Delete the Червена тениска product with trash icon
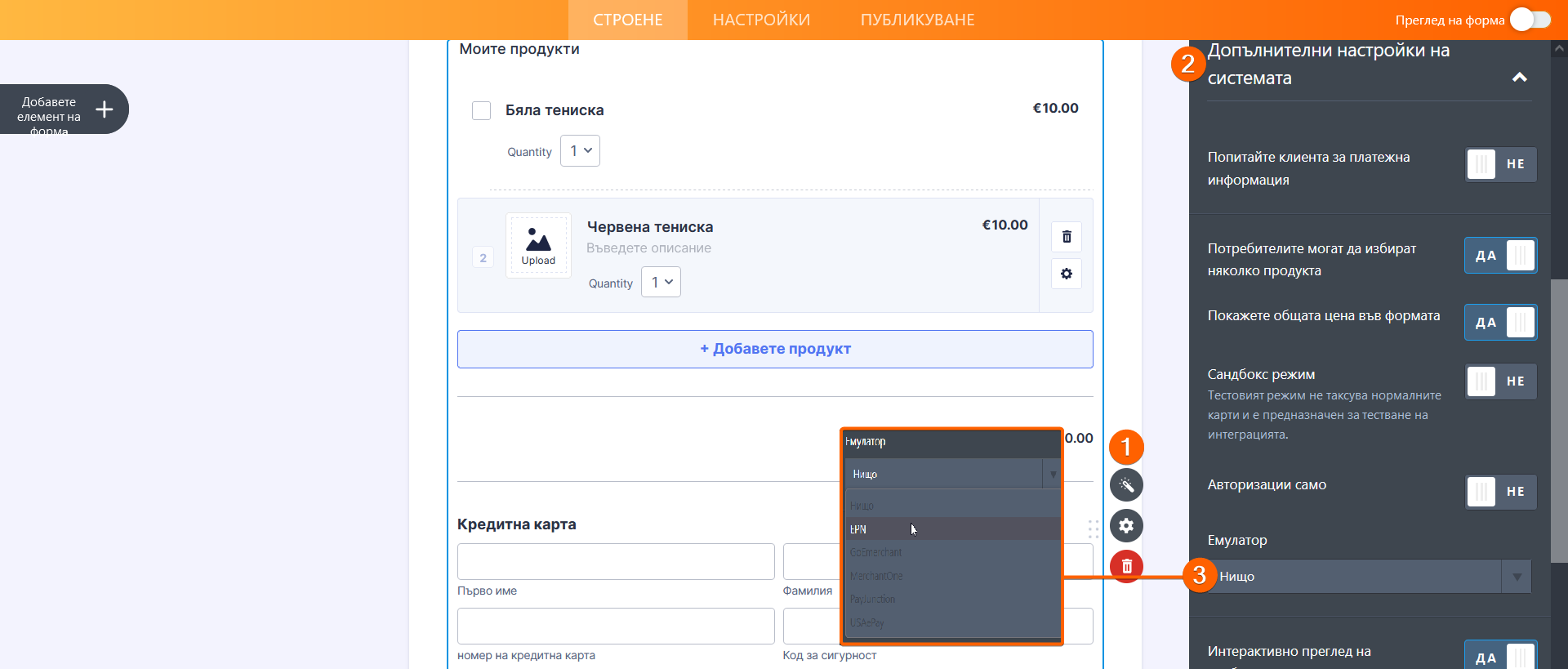The image size is (1568, 669). click(x=1067, y=237)
